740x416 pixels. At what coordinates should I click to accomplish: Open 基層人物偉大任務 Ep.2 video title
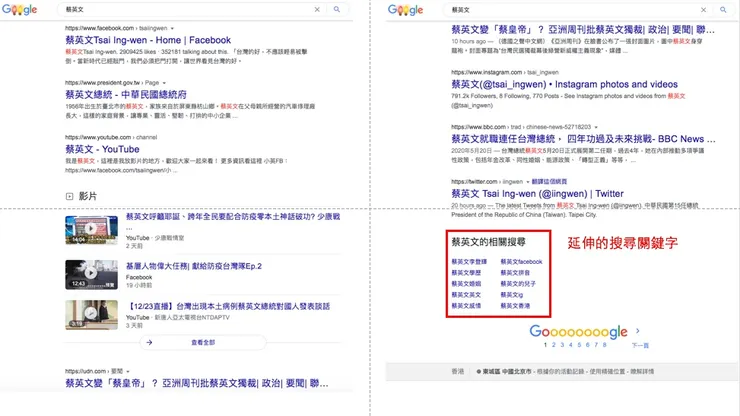pyautogui.click(x=194, y=266)
